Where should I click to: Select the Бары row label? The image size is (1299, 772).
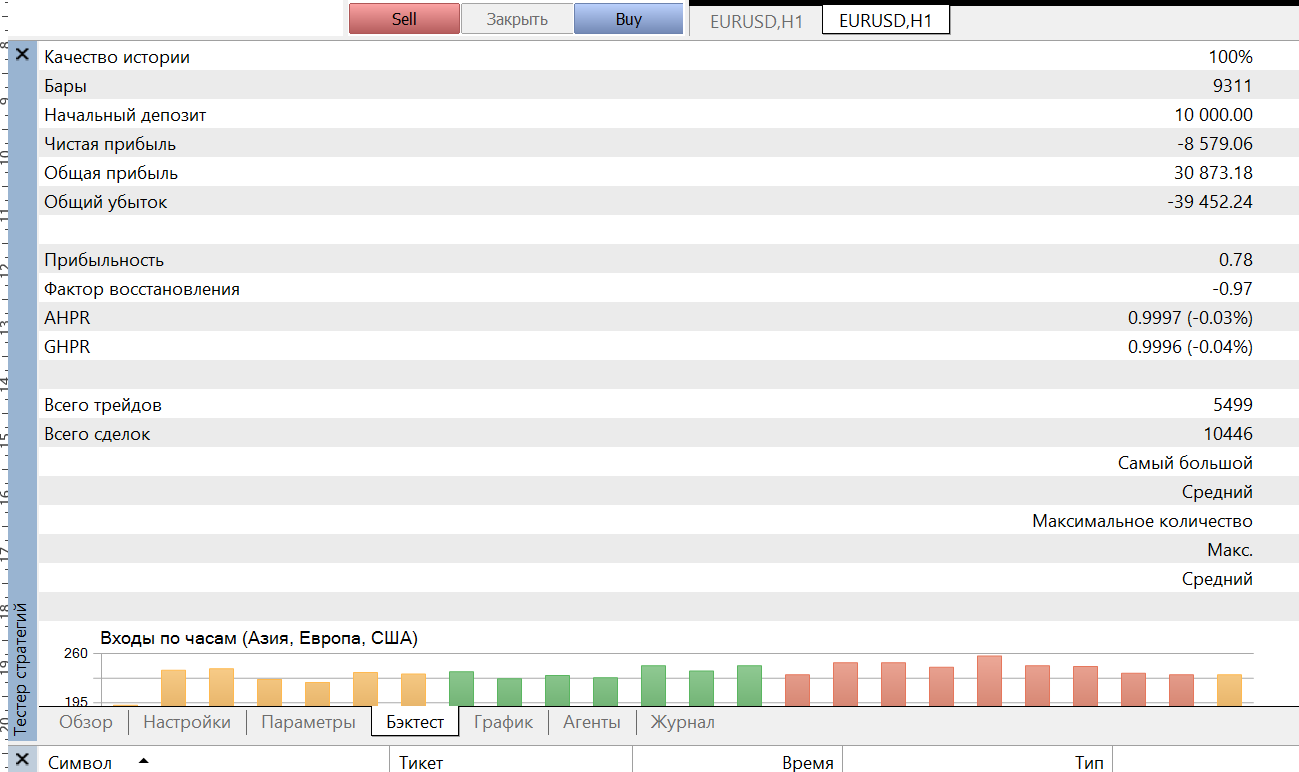pos(65,86)
